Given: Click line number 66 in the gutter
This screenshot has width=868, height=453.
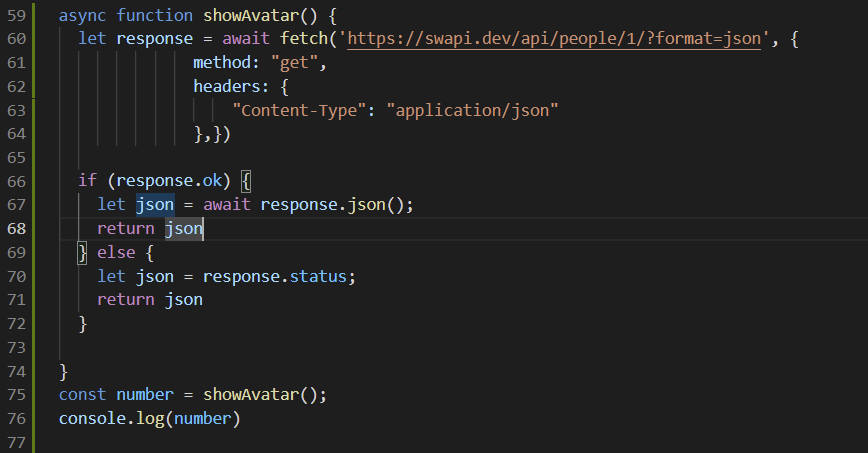Looking at the screenshot, I should [17, 181].
